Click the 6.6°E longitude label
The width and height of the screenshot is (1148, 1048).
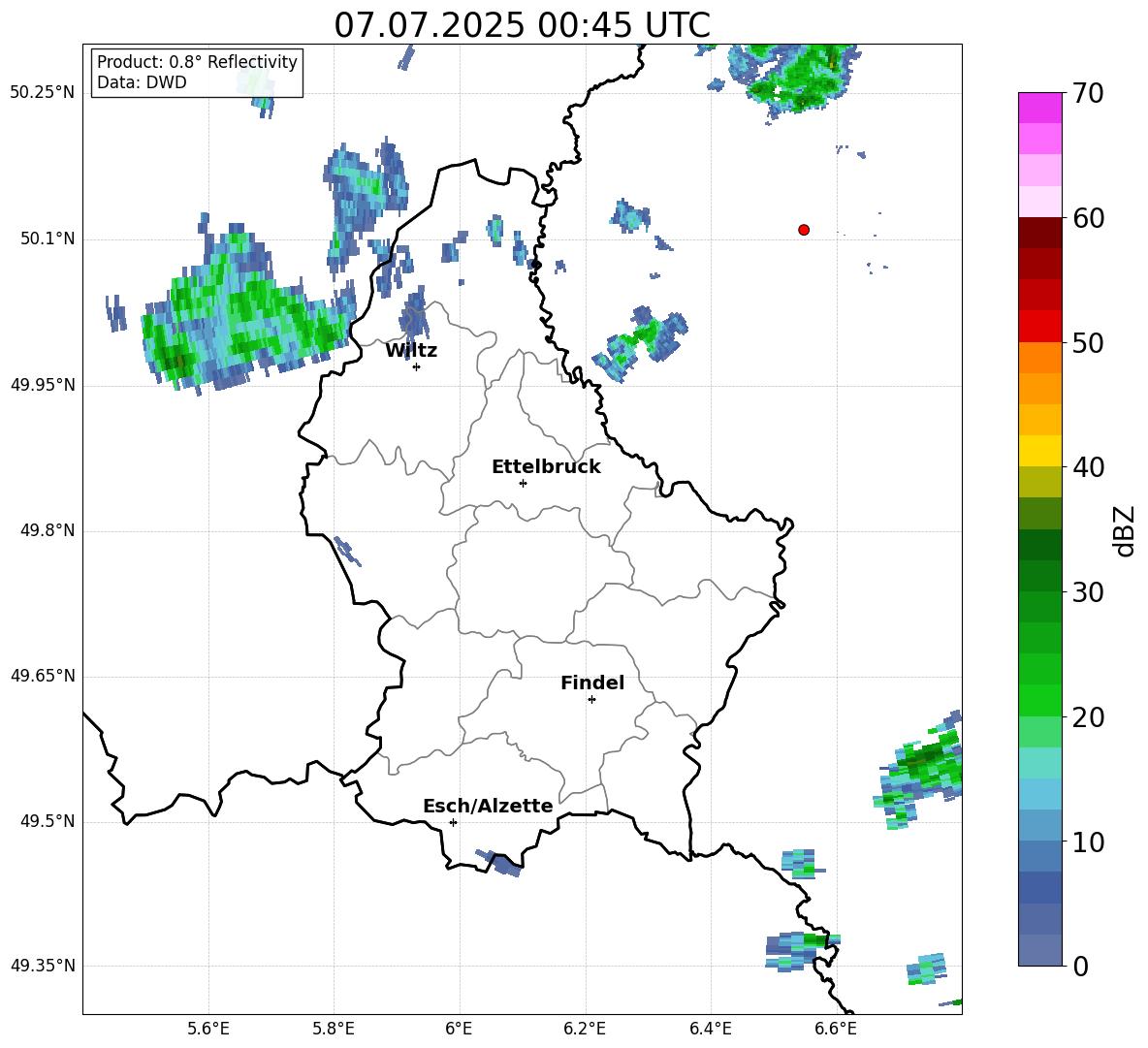click(x=836, y=1029)
